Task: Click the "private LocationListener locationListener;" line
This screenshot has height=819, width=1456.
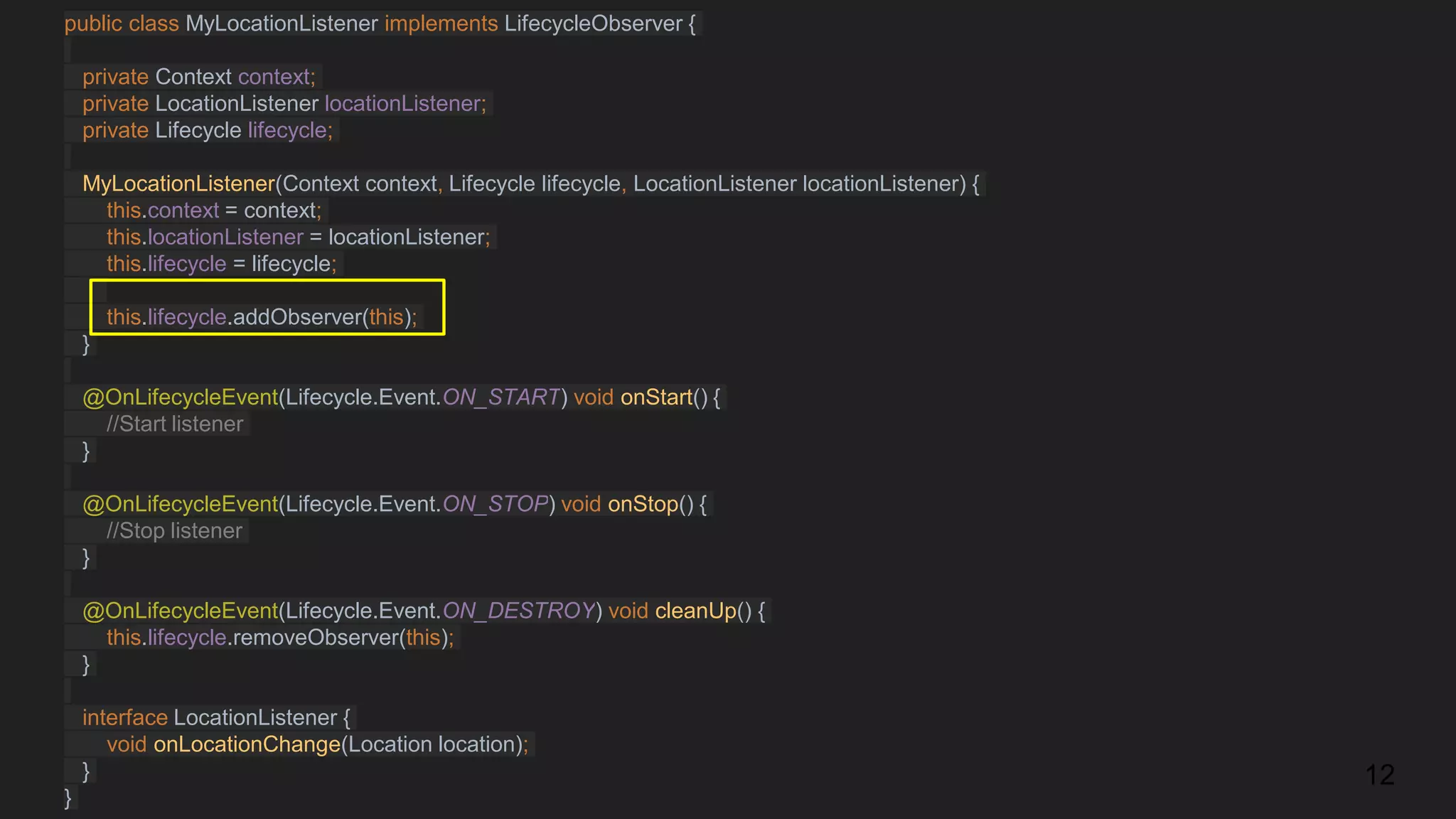Action: pyautogui.click(x=284, y=104)
